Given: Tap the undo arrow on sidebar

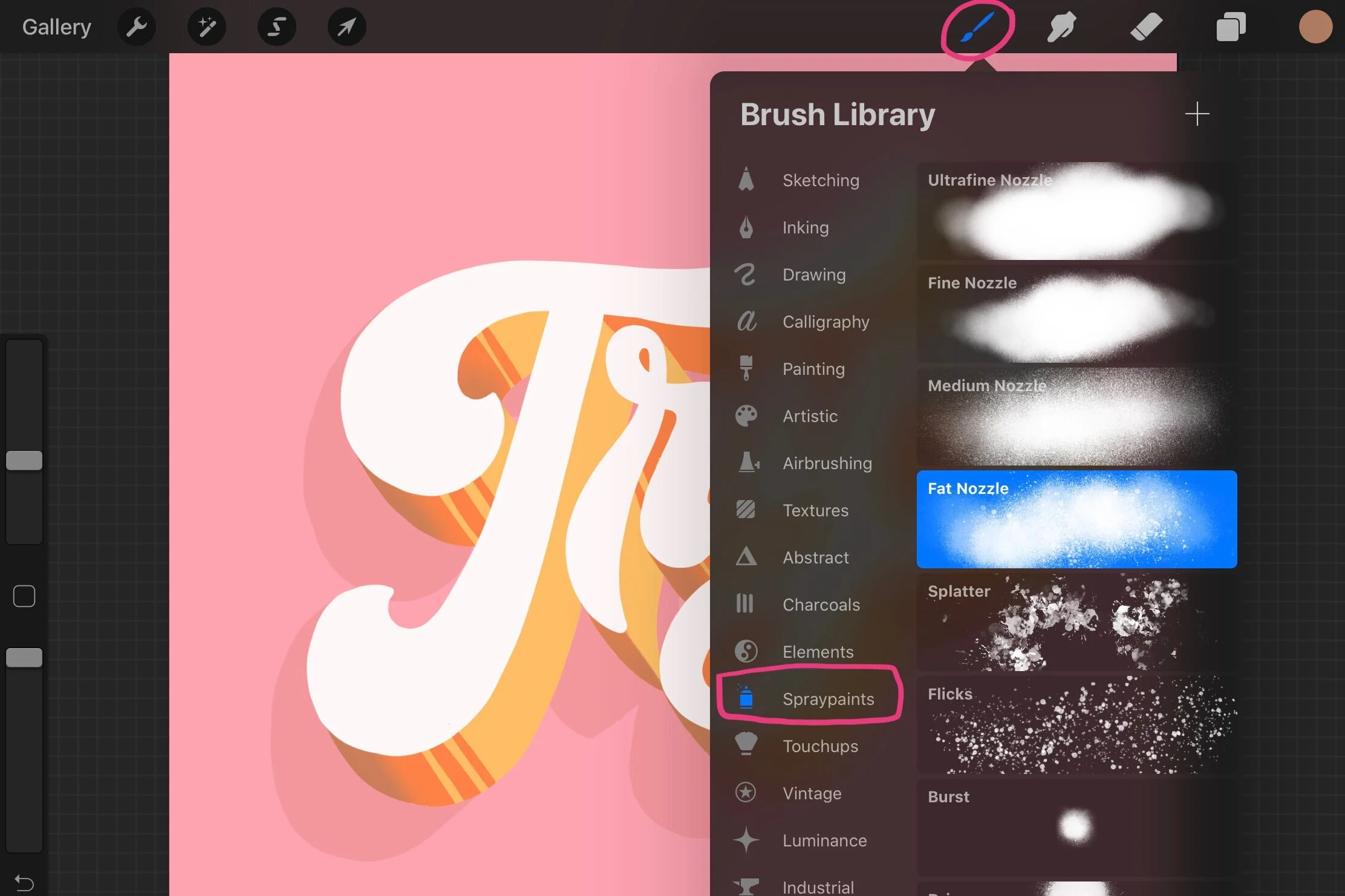Looking at the screenshot, I should tap(24, 883).
